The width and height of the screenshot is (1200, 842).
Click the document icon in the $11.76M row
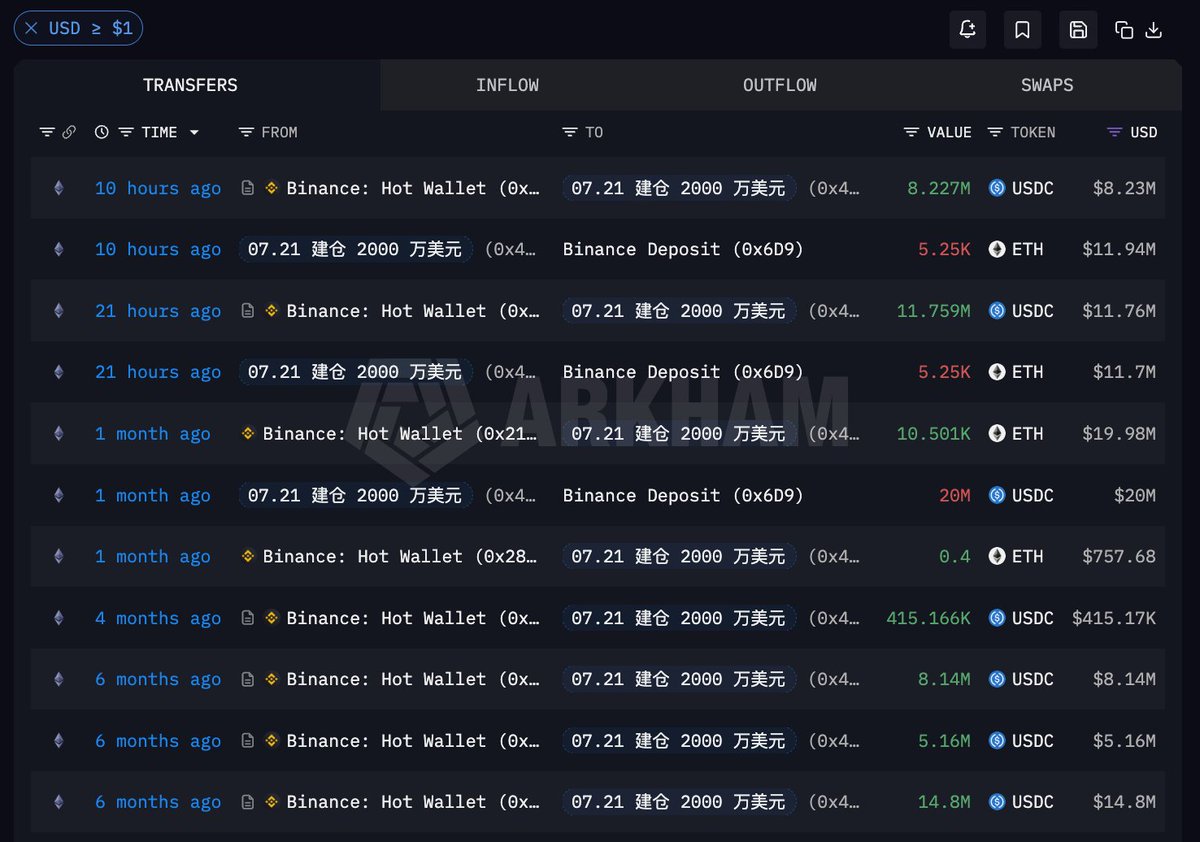pos(248,311)
